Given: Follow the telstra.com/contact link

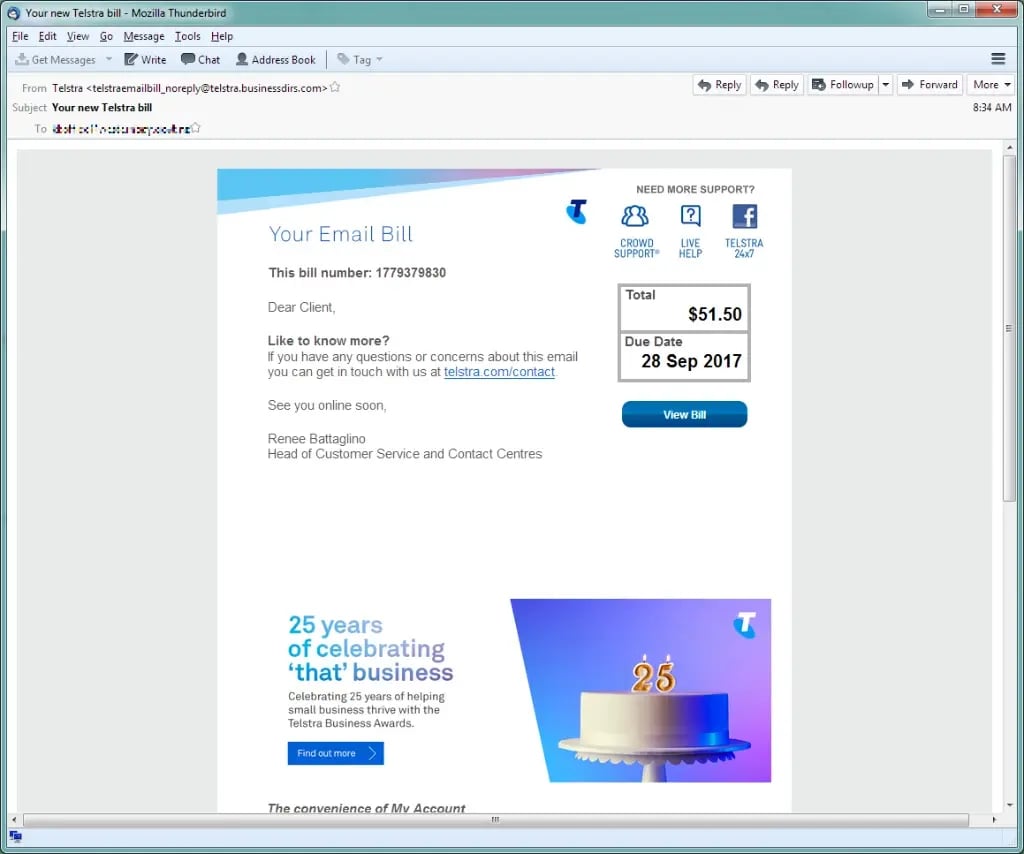Looking at the screenshot, I should pos(499,372).
